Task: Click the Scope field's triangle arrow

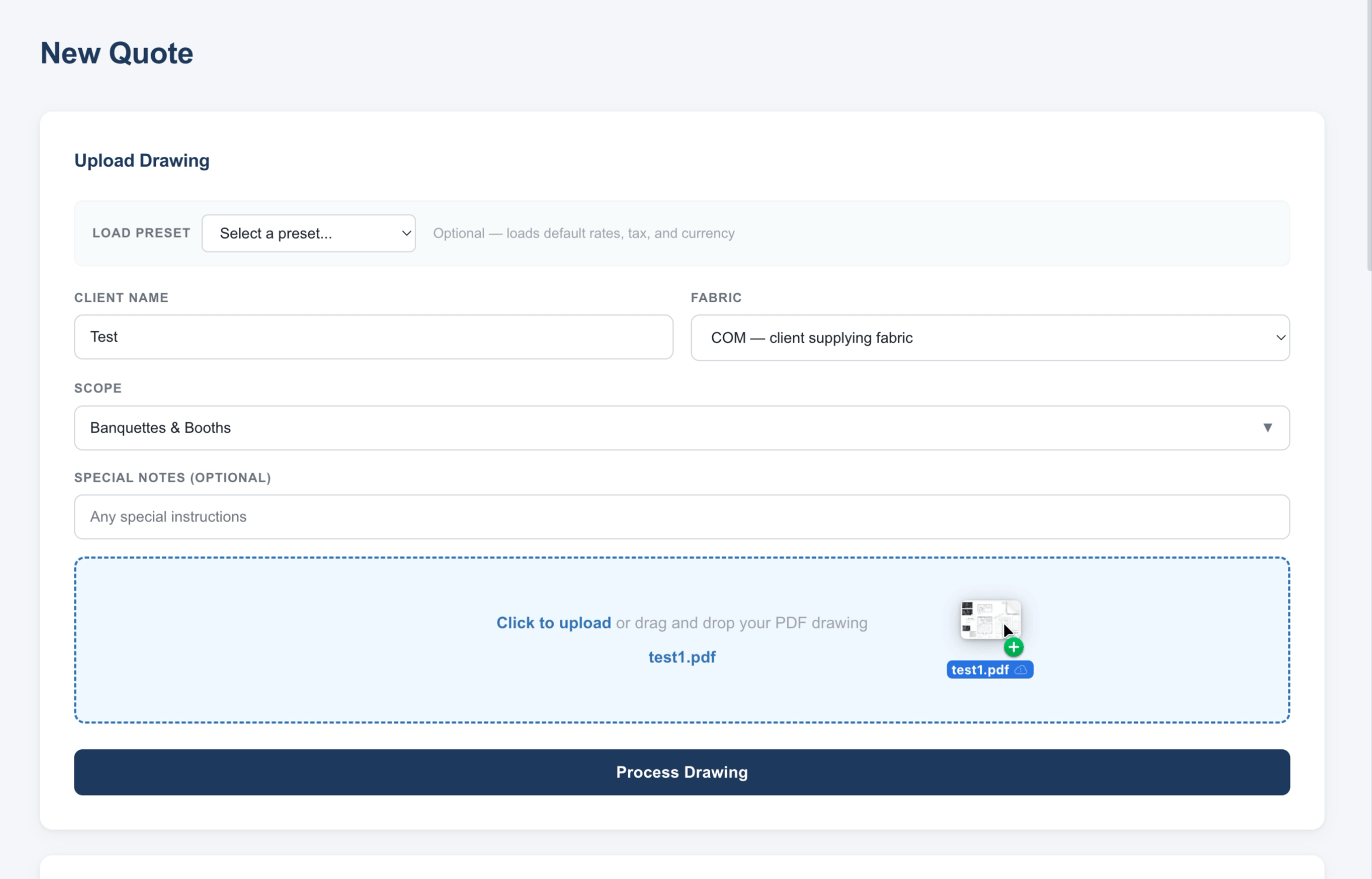Action: [1267, 427]
